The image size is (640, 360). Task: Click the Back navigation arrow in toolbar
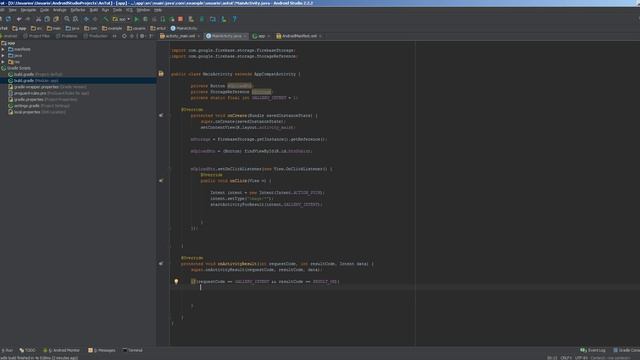[x=86, y=19]
